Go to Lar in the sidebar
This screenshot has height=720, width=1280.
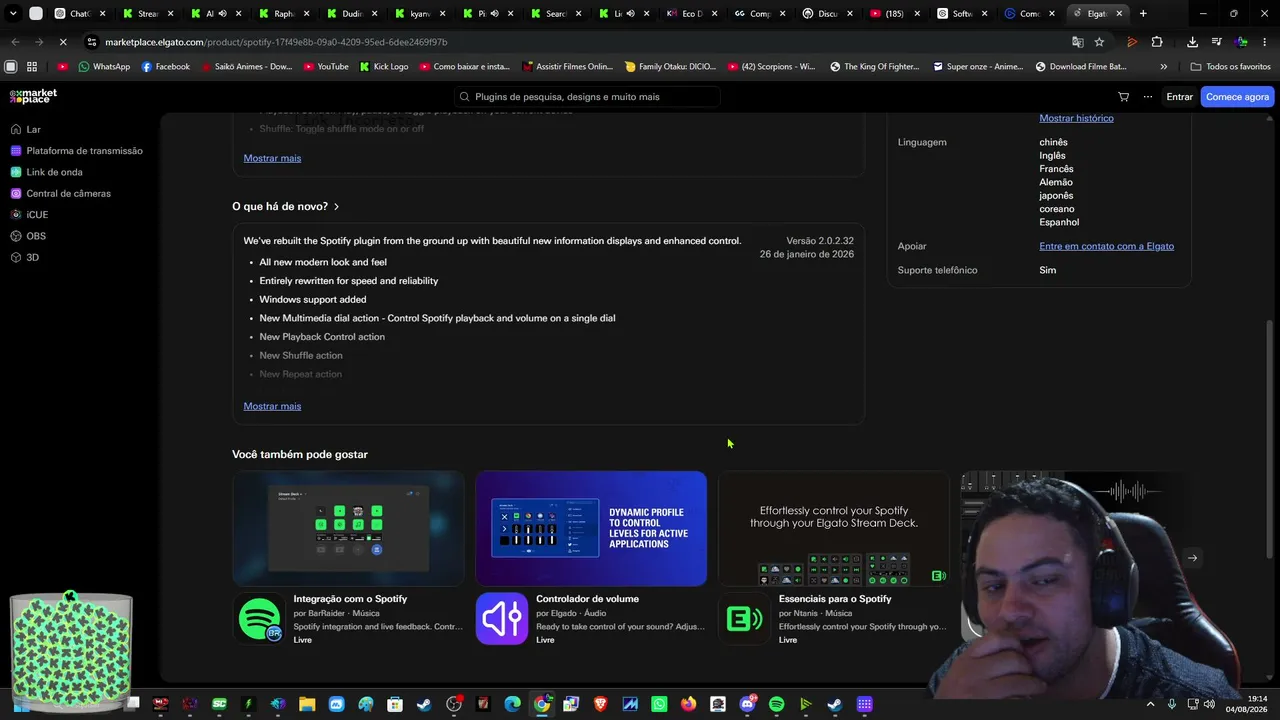(x=25, y=130)
